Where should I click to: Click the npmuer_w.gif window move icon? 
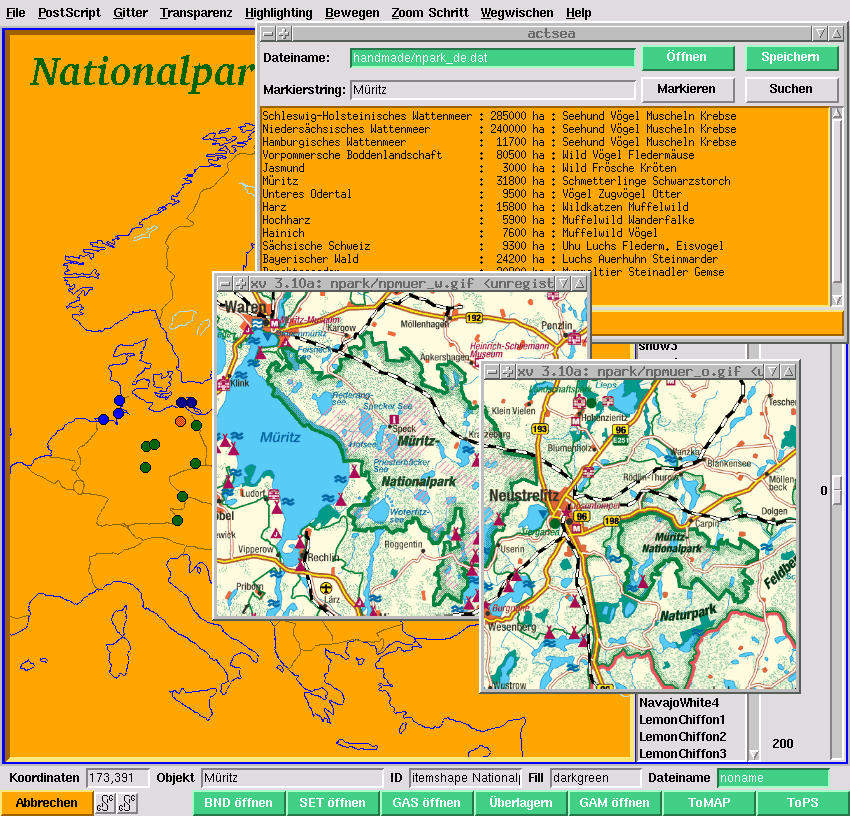tap(241, 283)
